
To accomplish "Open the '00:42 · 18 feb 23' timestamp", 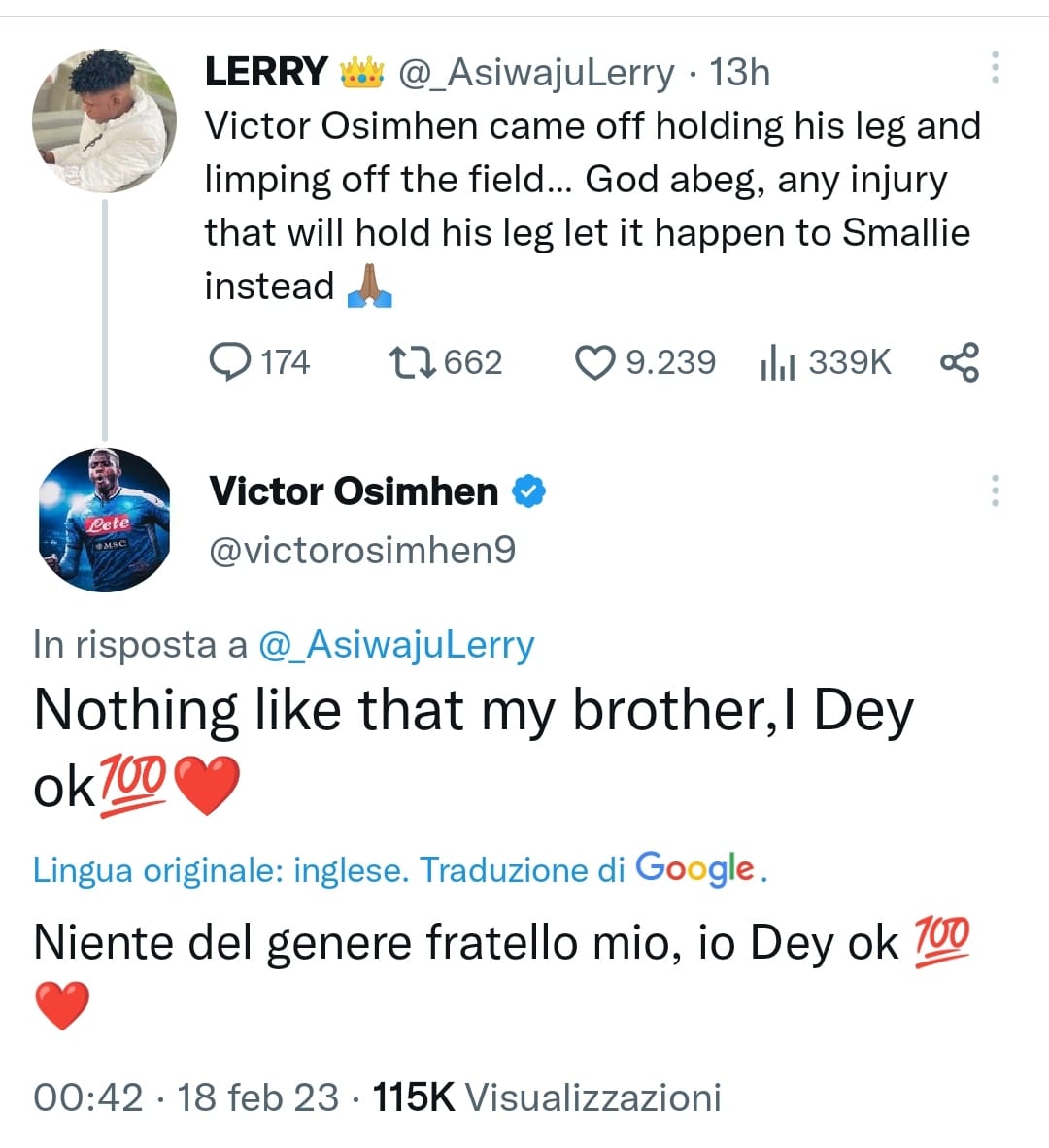I will tap(186, 1097).
